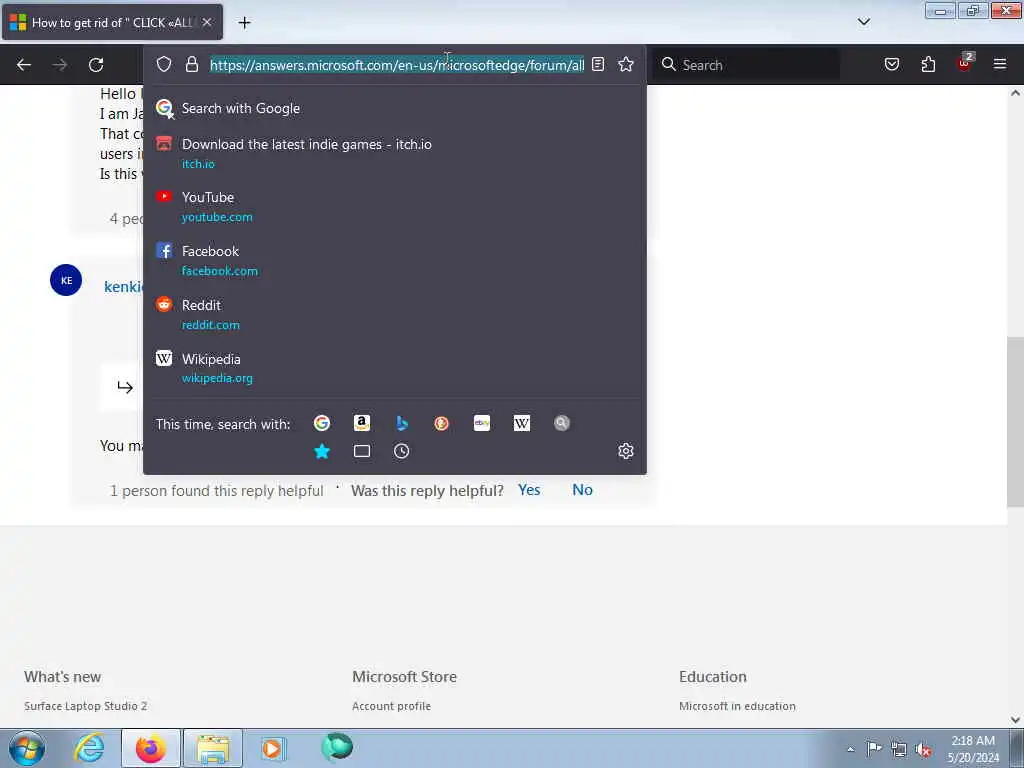Viewport: 1024px width, 768px height.
Task: Click the page vertical scrollbar thumb
Action: 1015,421
